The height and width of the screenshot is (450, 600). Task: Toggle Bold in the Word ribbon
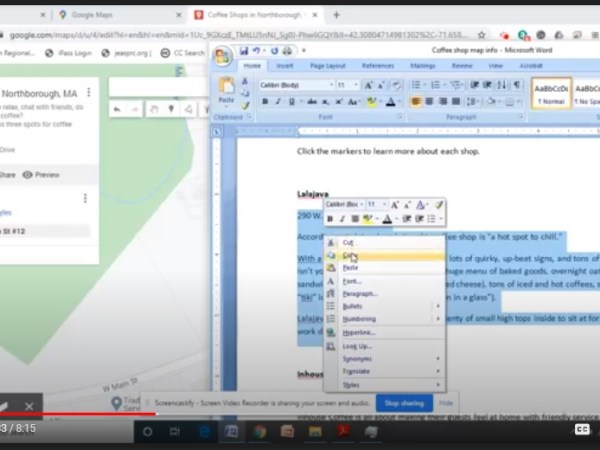[265, 102]
